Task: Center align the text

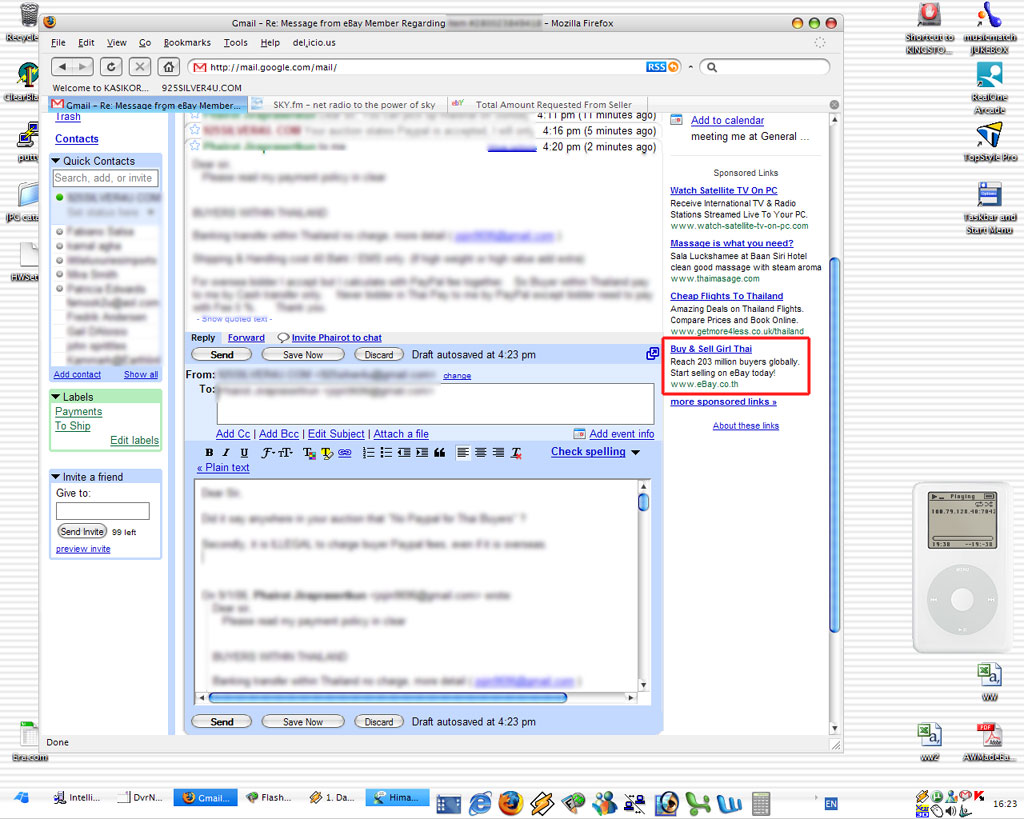Action: tap(481, 453)
